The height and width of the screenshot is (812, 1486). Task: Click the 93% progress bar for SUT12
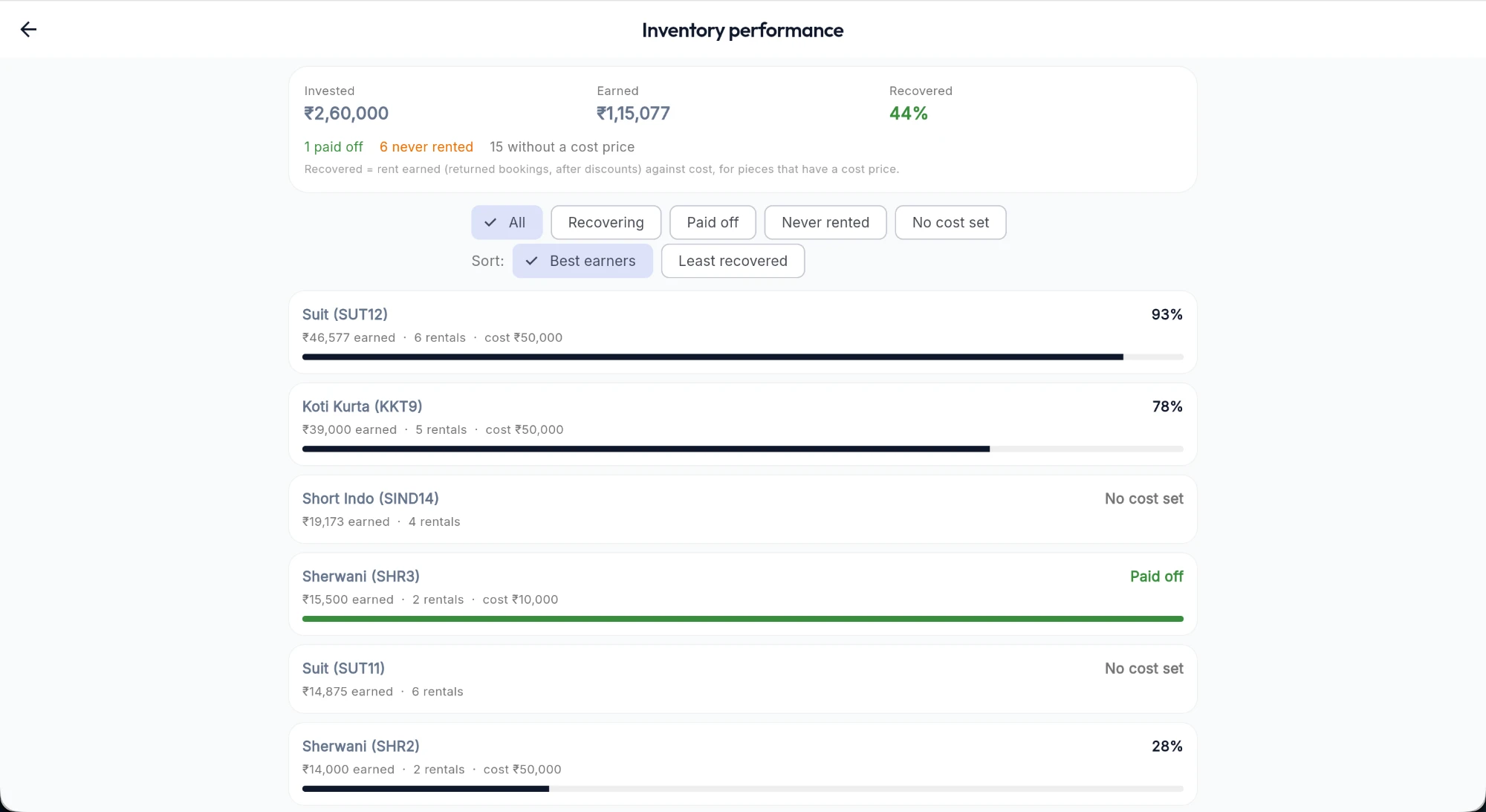[x=742, y=357]
